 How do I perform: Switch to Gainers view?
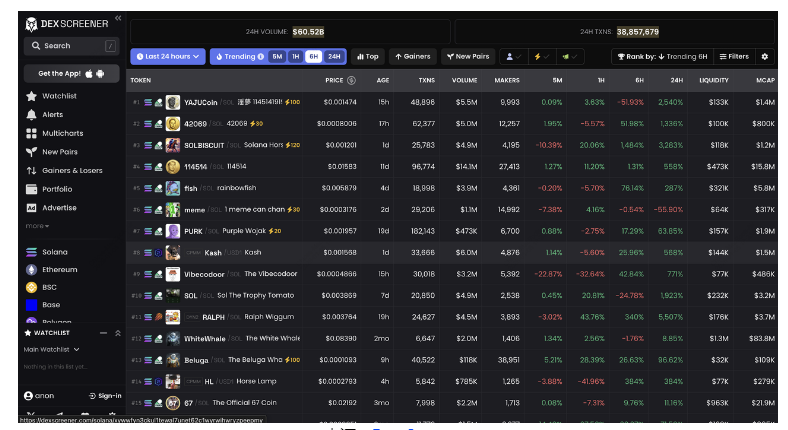(x=413, y=57)
